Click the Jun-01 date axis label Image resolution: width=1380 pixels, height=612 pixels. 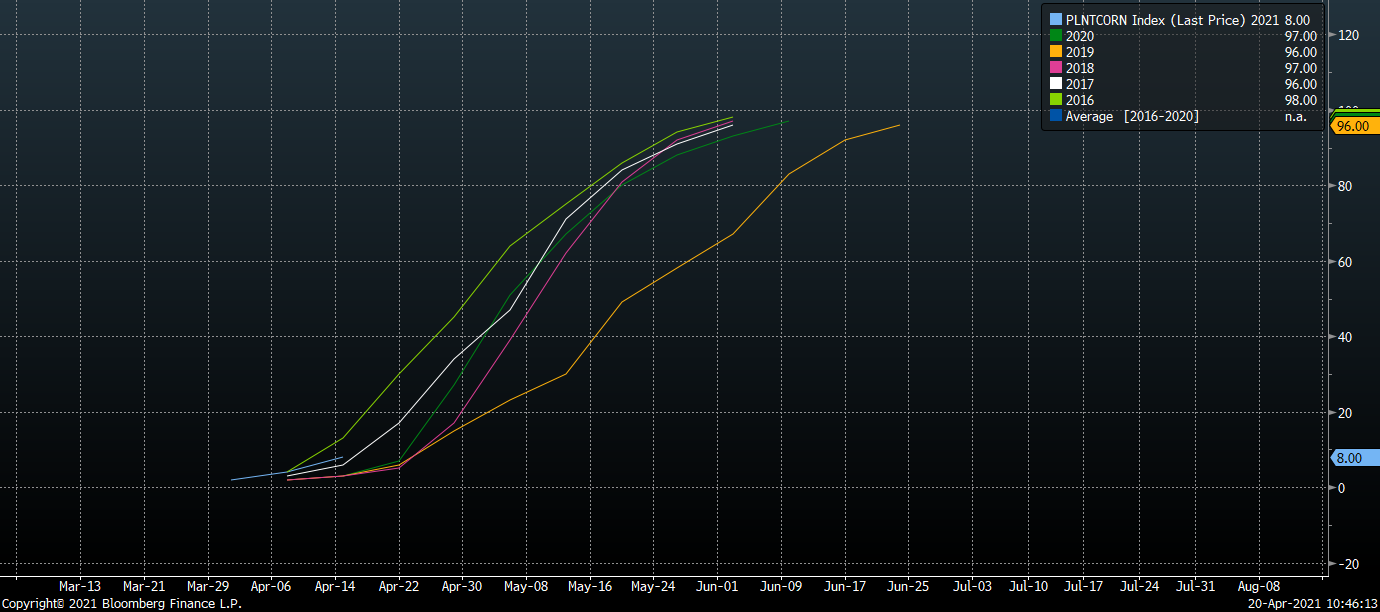[x=718, y=586]
